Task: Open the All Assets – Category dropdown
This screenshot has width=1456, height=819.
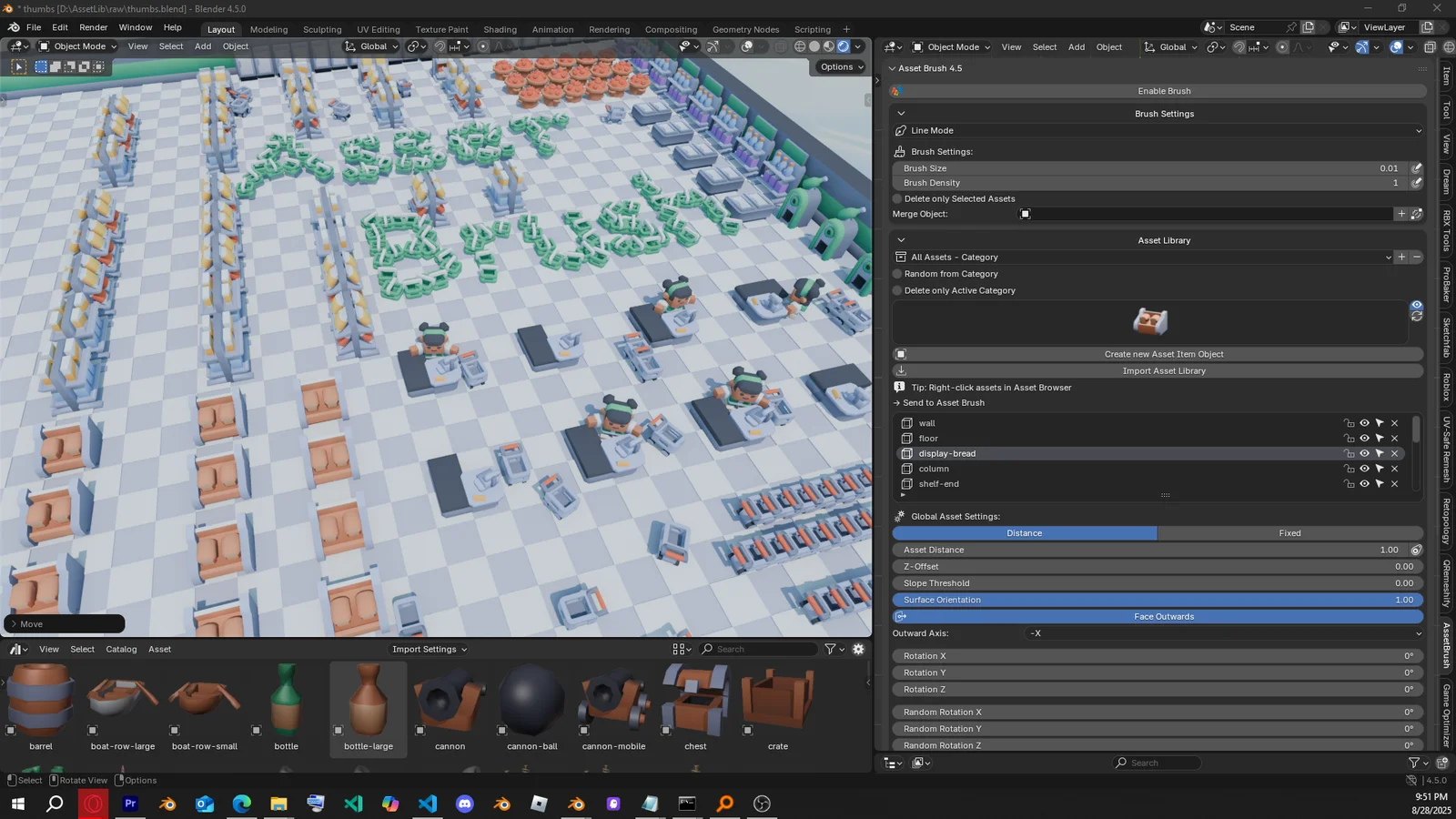Action: pos(1137,258)
